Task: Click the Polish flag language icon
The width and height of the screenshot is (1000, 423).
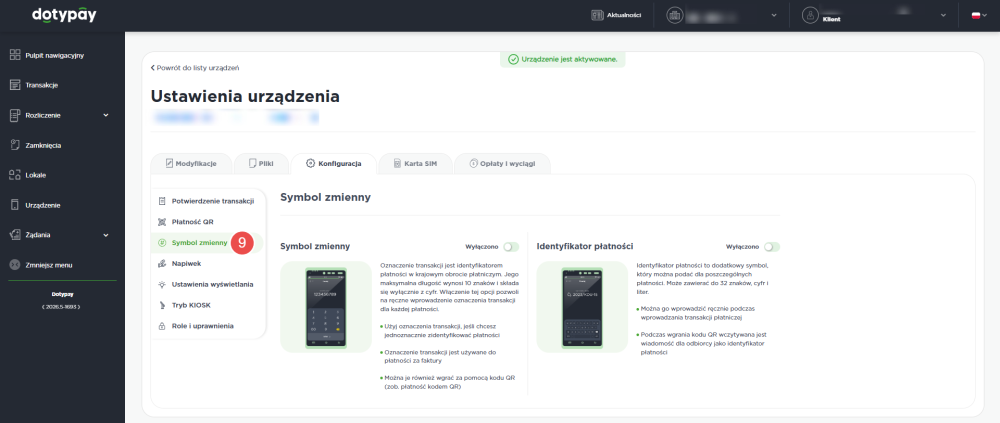Action: point(975,15)
